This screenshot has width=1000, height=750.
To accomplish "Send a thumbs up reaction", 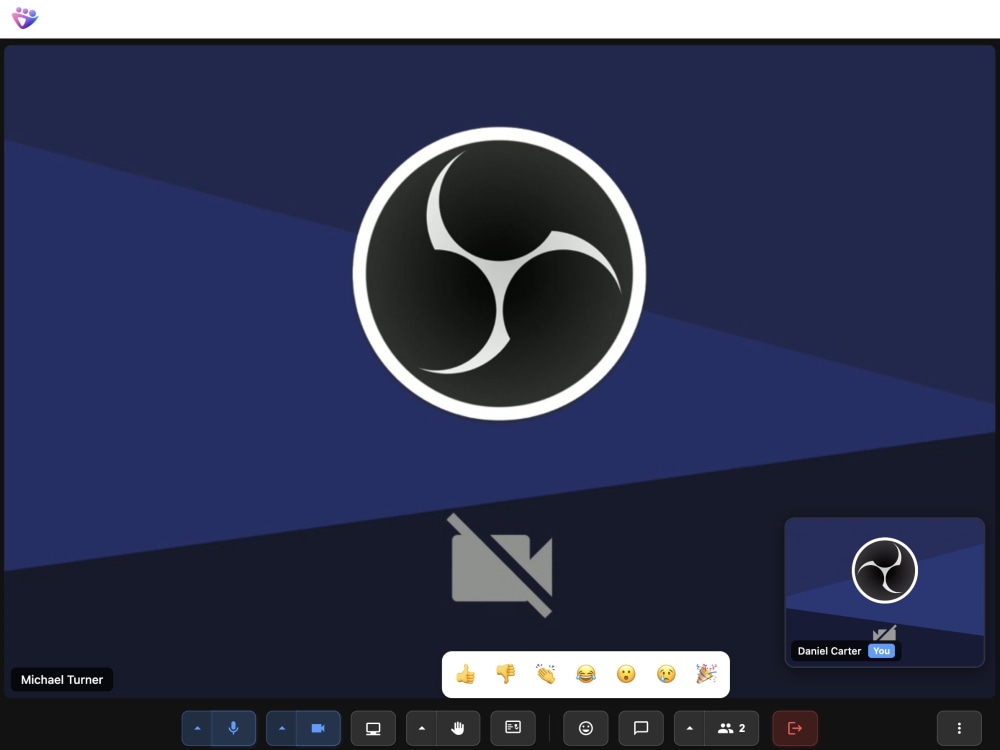I will (466, 674).
